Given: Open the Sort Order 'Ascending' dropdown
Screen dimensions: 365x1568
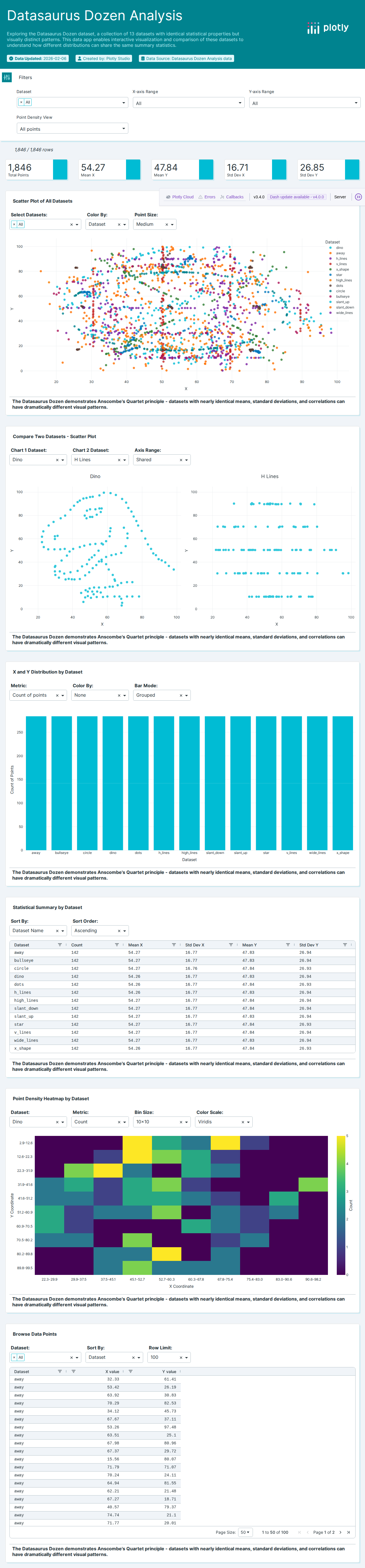Looking at the screenshot, I should [100, 931].
